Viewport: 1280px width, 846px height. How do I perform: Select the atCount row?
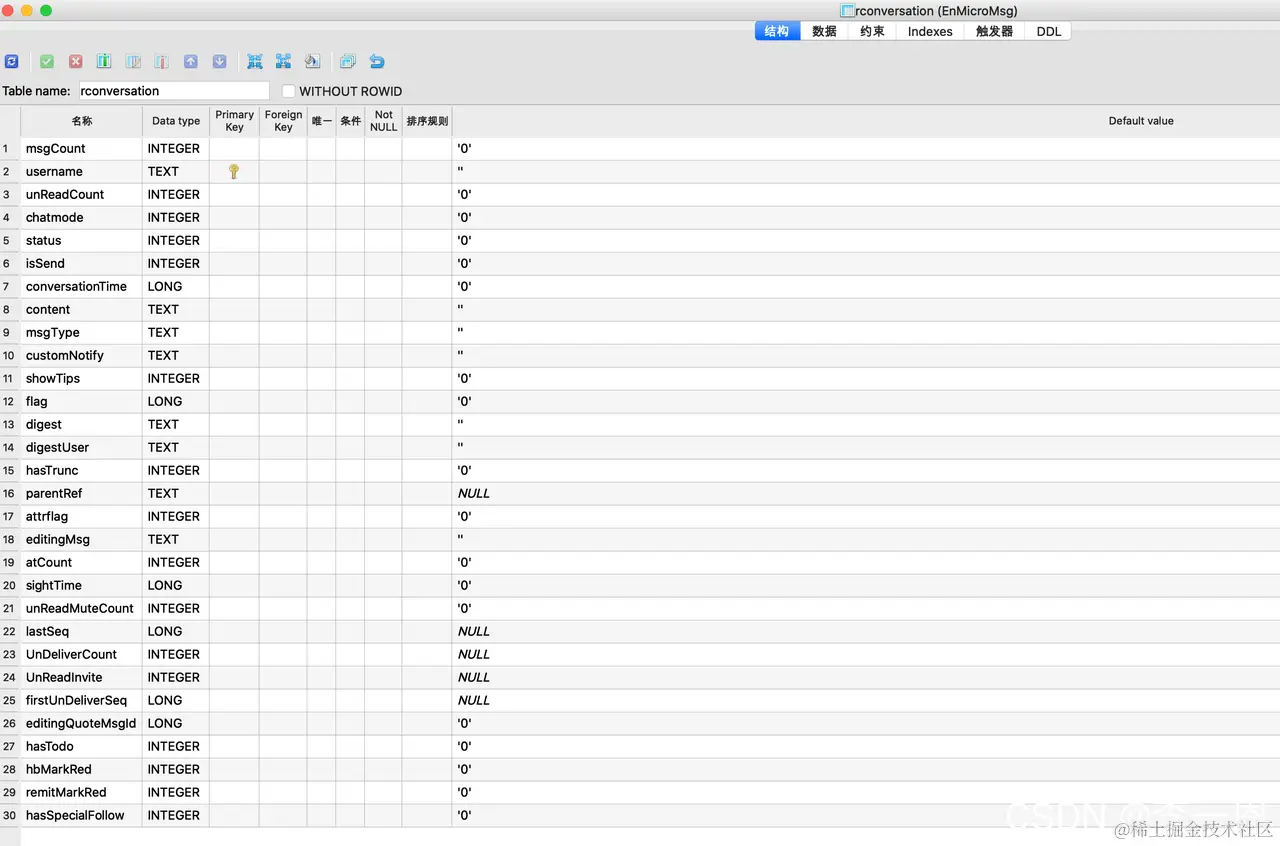[x=640, y=563]
